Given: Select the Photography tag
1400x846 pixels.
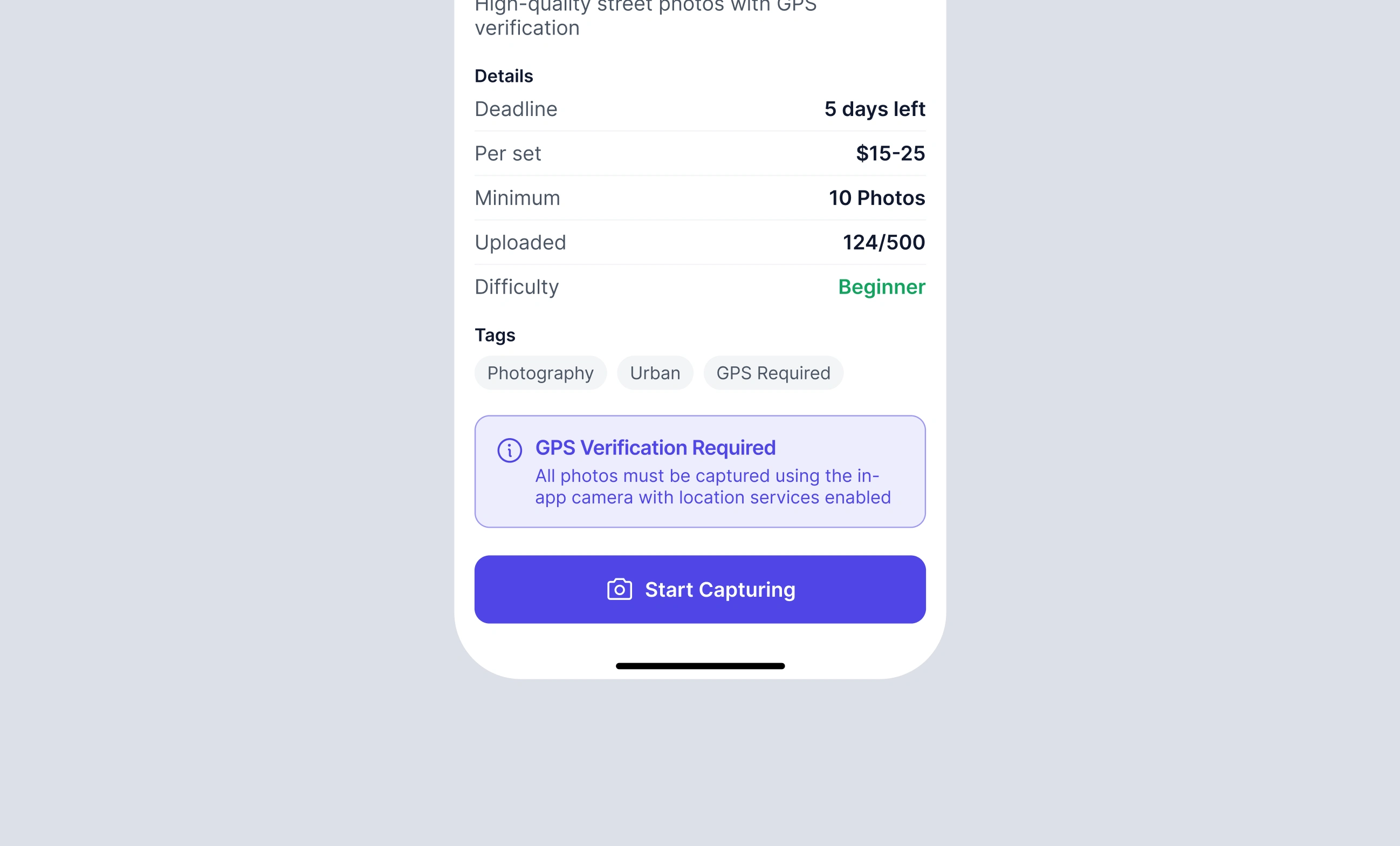Looking at the screenshot, I should point(540,373).
